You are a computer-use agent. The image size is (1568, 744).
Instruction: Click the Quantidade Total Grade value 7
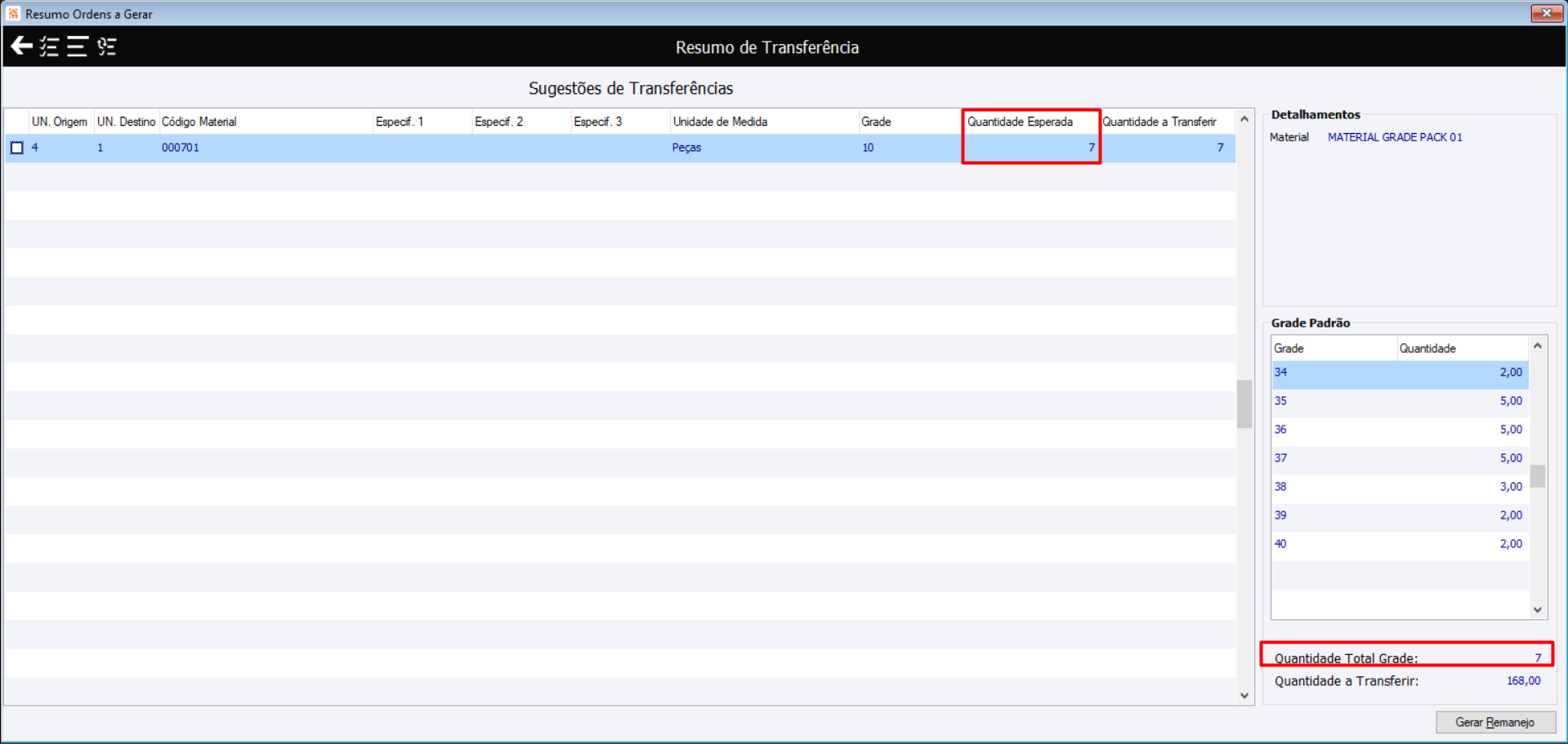click(1537, 658)
